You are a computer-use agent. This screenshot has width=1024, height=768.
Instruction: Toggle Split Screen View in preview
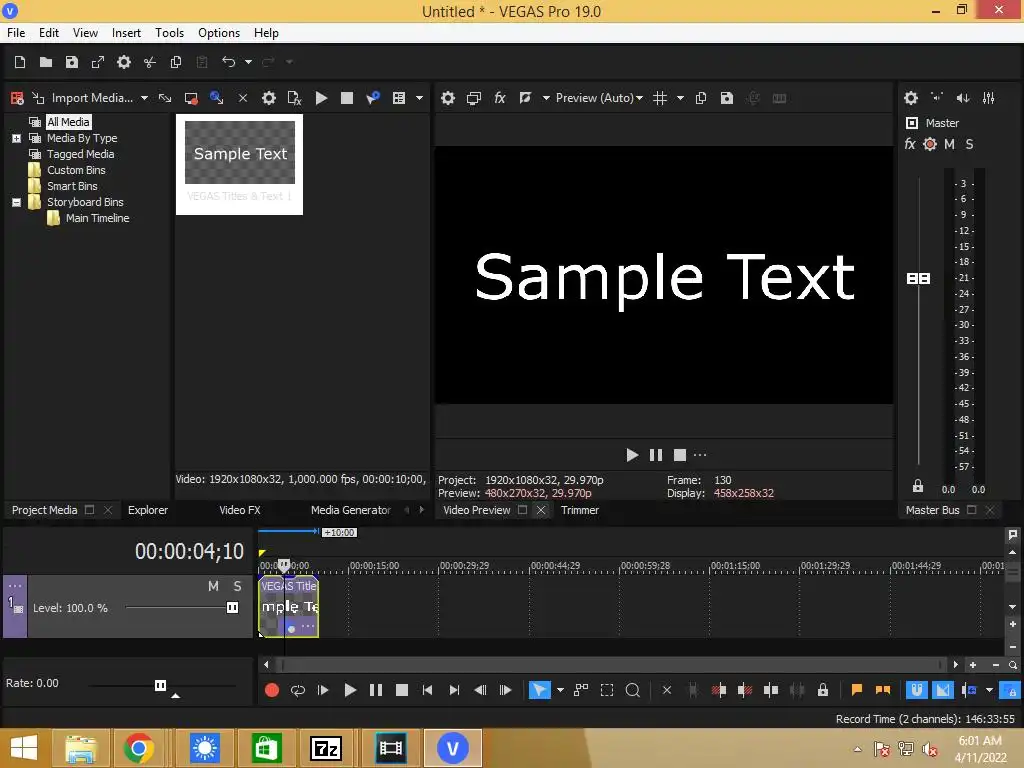click(x=525, y=98)
